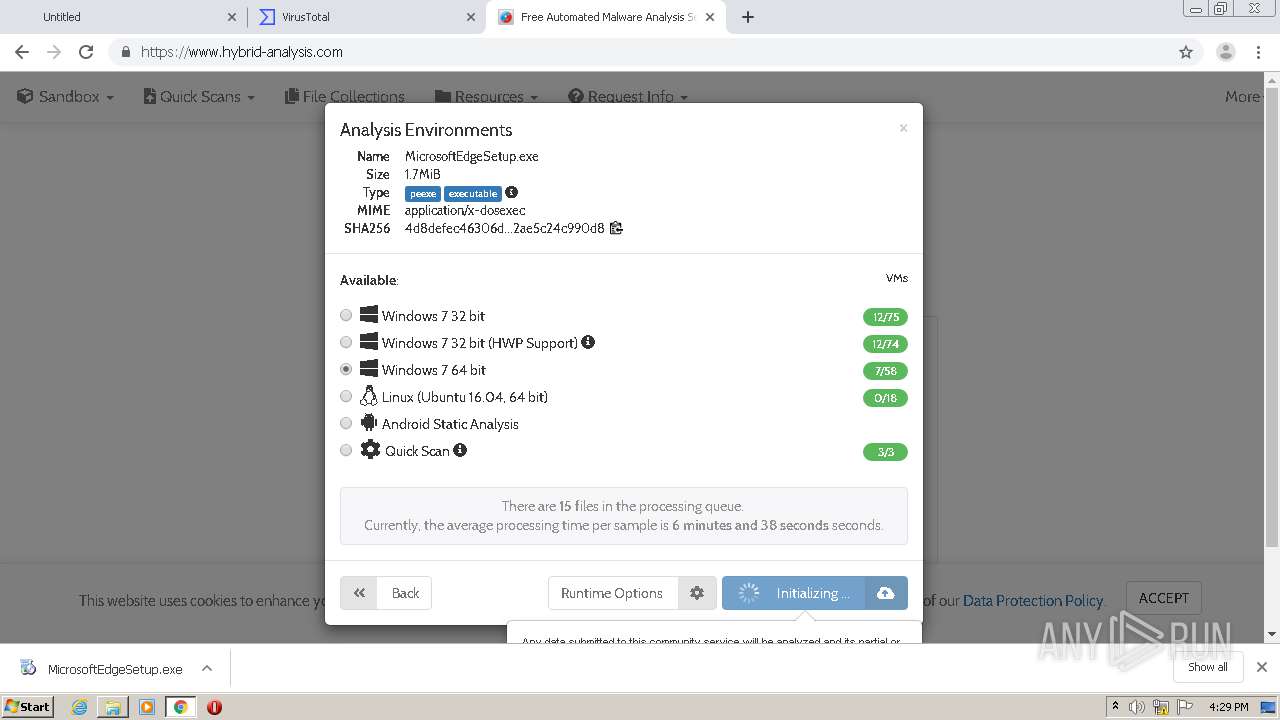
Task: Open the Chrome profile icon
Action: tap(1226, 52)
